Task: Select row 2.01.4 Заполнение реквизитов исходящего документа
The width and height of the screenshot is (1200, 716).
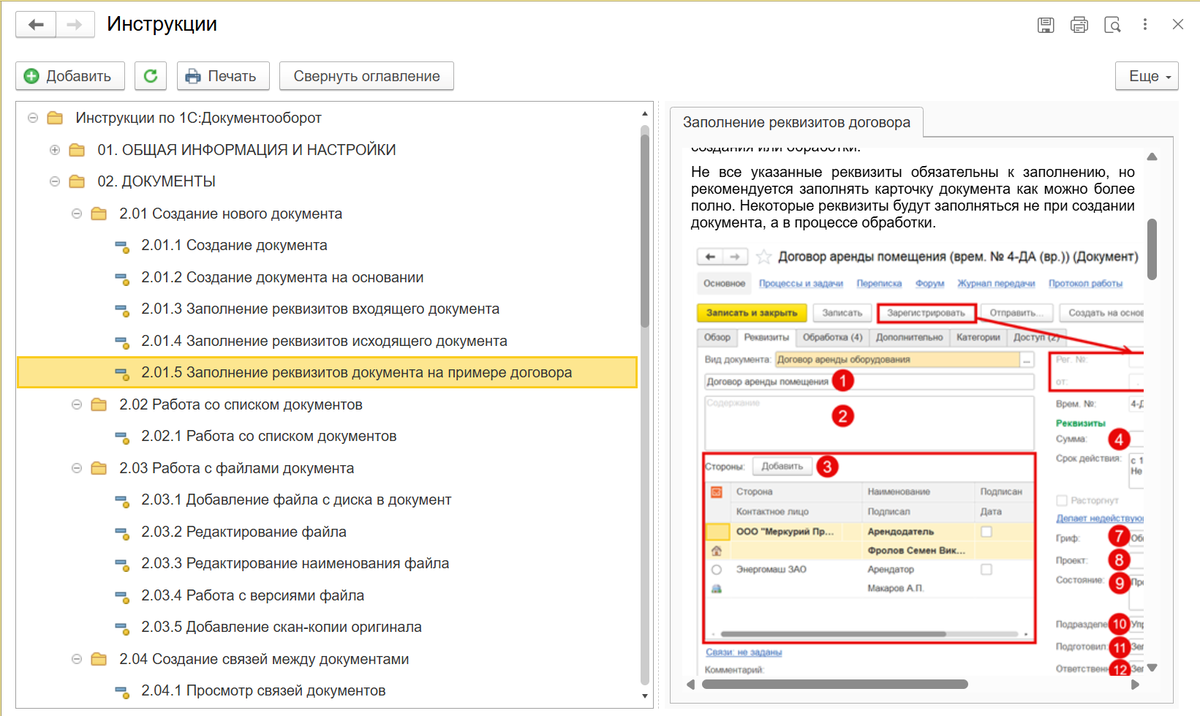Action: tap(327, 341)
